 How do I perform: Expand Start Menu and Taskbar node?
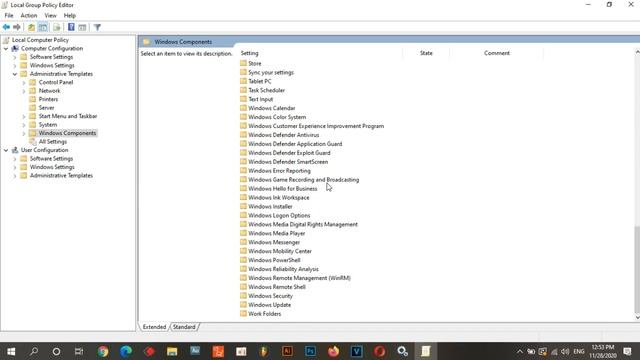pyautogui.click(x=24, y=116)
